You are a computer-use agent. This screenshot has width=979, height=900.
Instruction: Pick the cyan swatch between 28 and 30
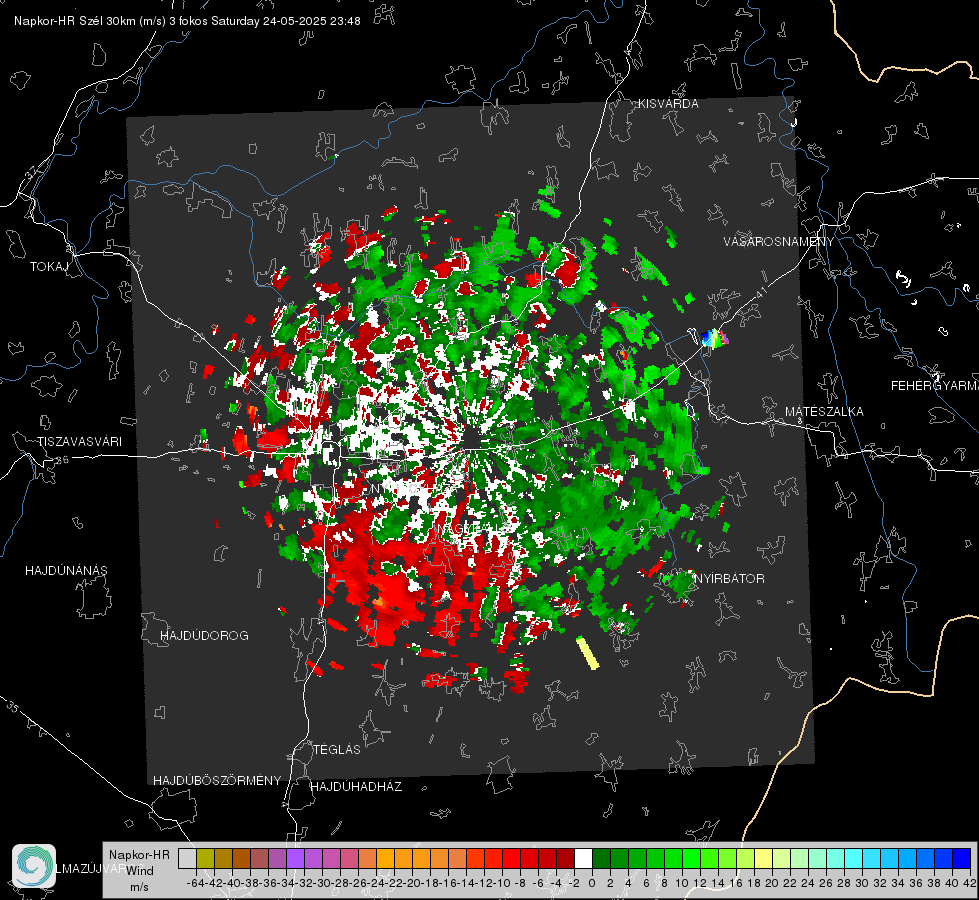tap(854, 859)
